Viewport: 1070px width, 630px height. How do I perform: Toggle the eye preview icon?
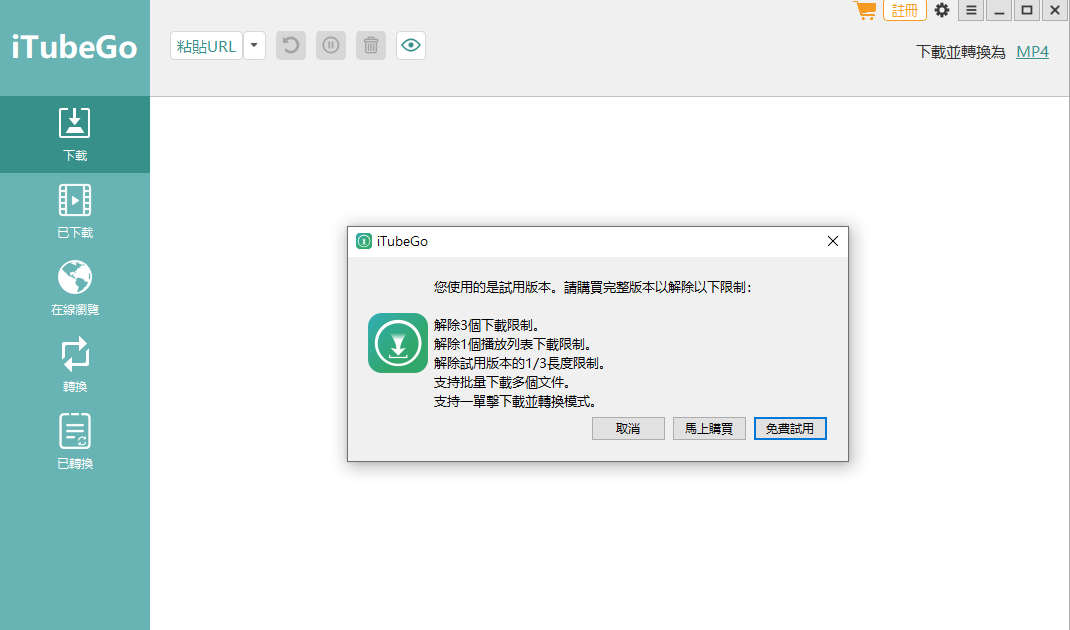[x=410, y=45]
